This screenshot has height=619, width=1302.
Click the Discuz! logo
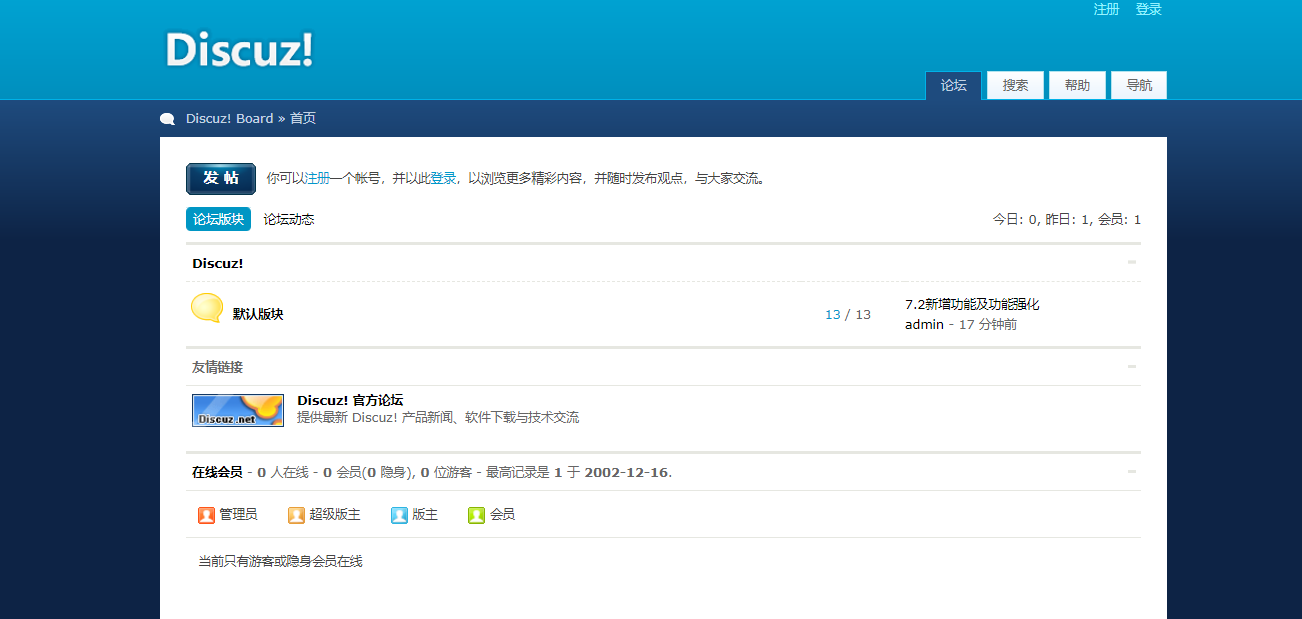(x=239, y=50)
